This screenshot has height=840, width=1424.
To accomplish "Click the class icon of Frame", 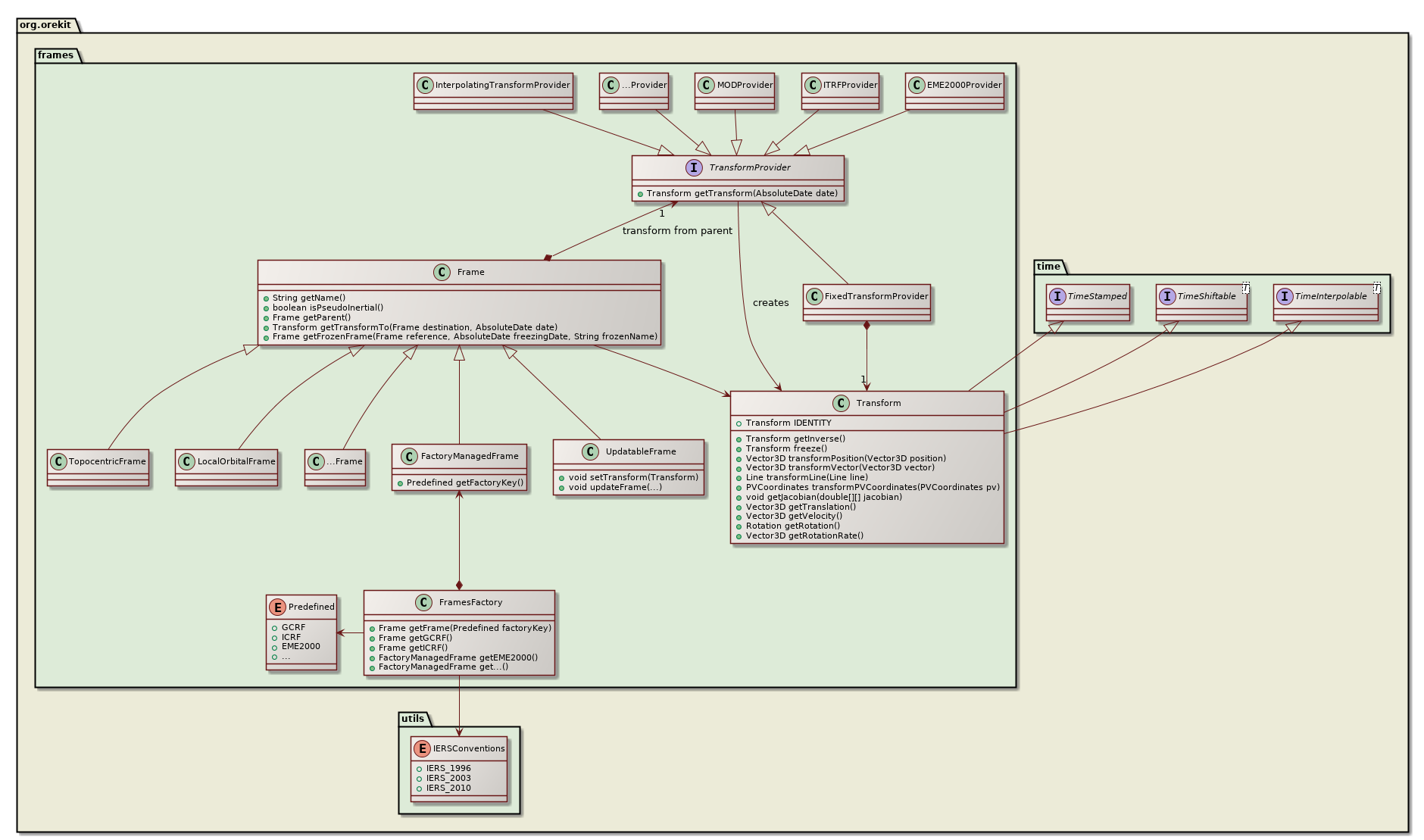I will [x=442, y=272].
